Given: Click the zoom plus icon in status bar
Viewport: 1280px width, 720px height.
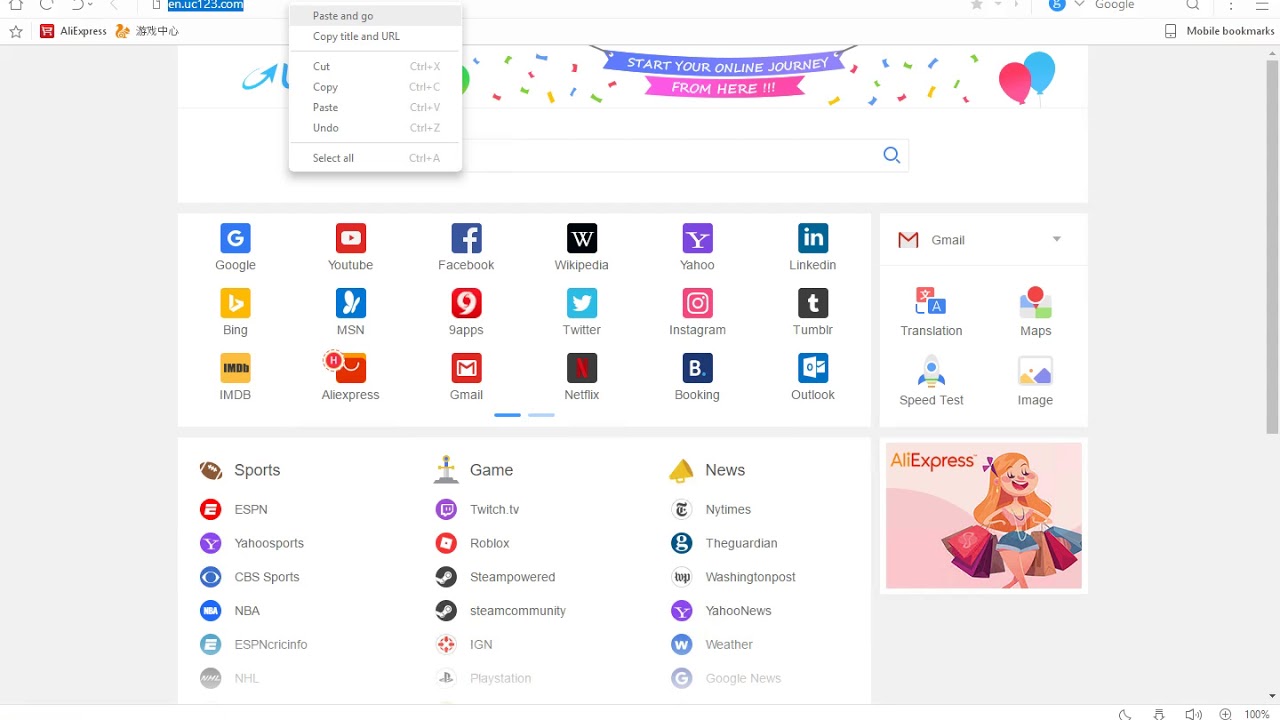Looking at the screenshot, I should pyautogui.click(x=1226, y=714).
